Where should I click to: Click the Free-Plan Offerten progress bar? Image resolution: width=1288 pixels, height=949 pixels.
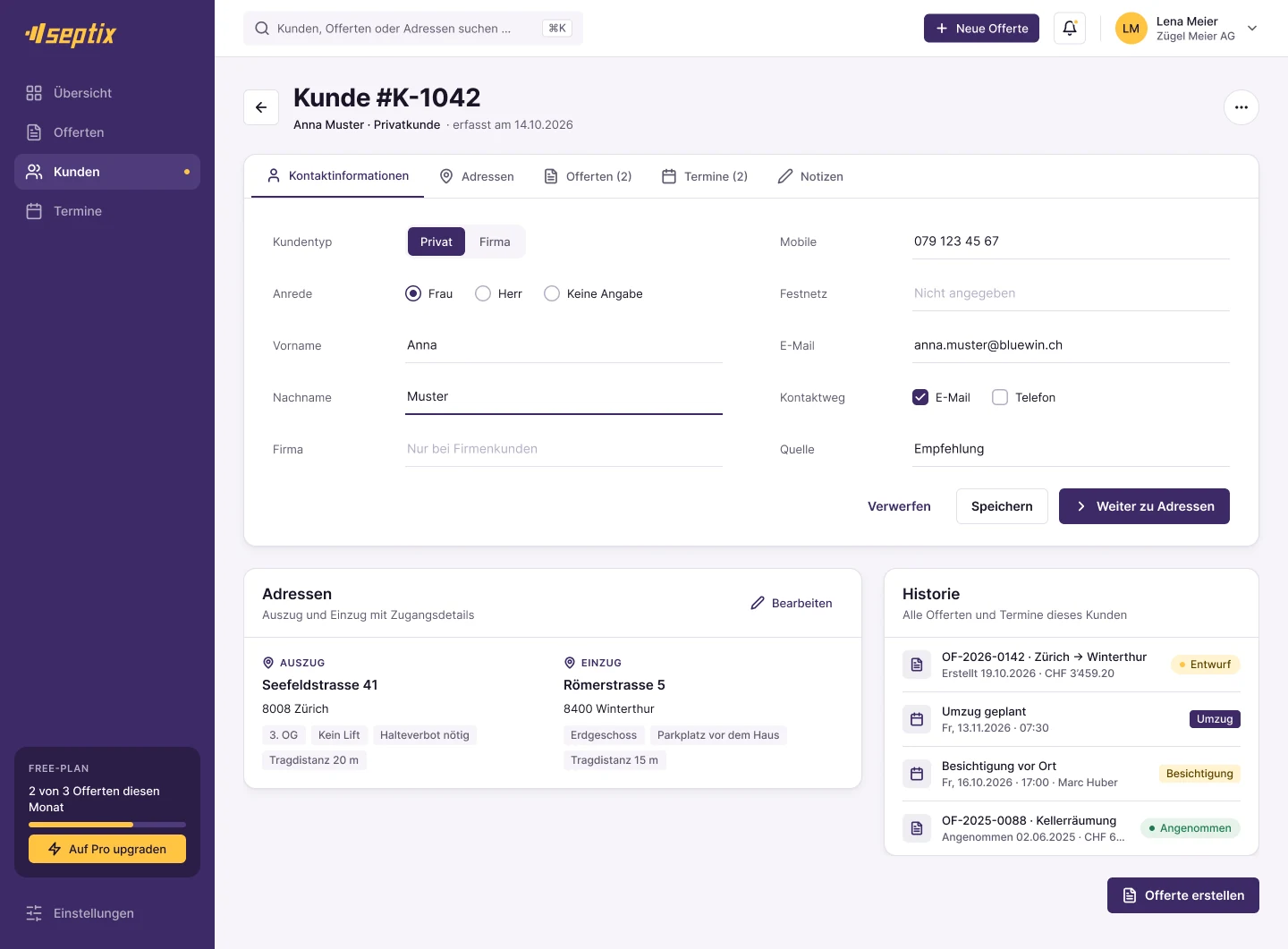click(x=107, y=825)
